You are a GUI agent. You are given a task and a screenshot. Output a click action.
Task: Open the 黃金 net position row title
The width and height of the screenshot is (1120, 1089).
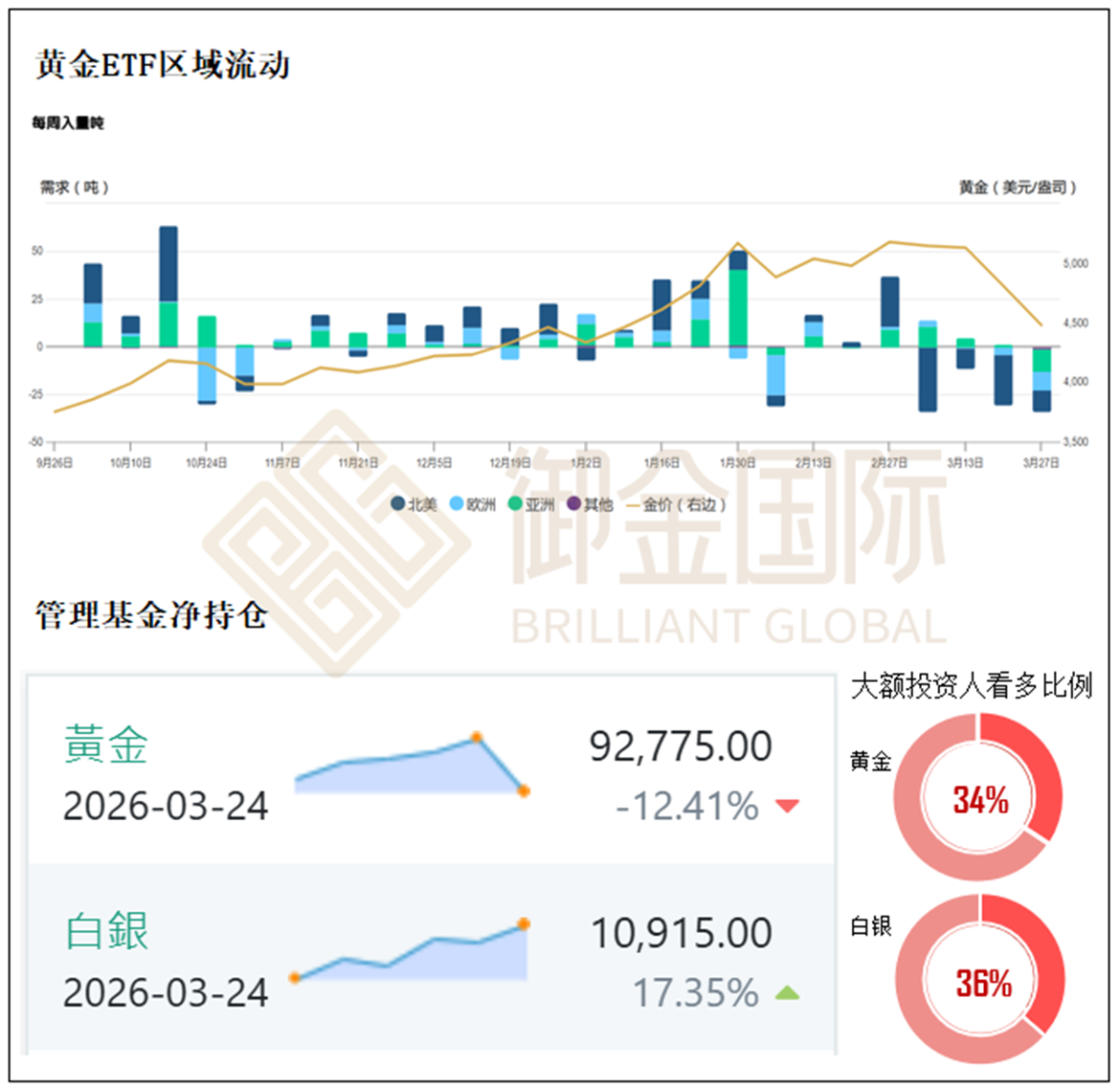click(106, 745)
